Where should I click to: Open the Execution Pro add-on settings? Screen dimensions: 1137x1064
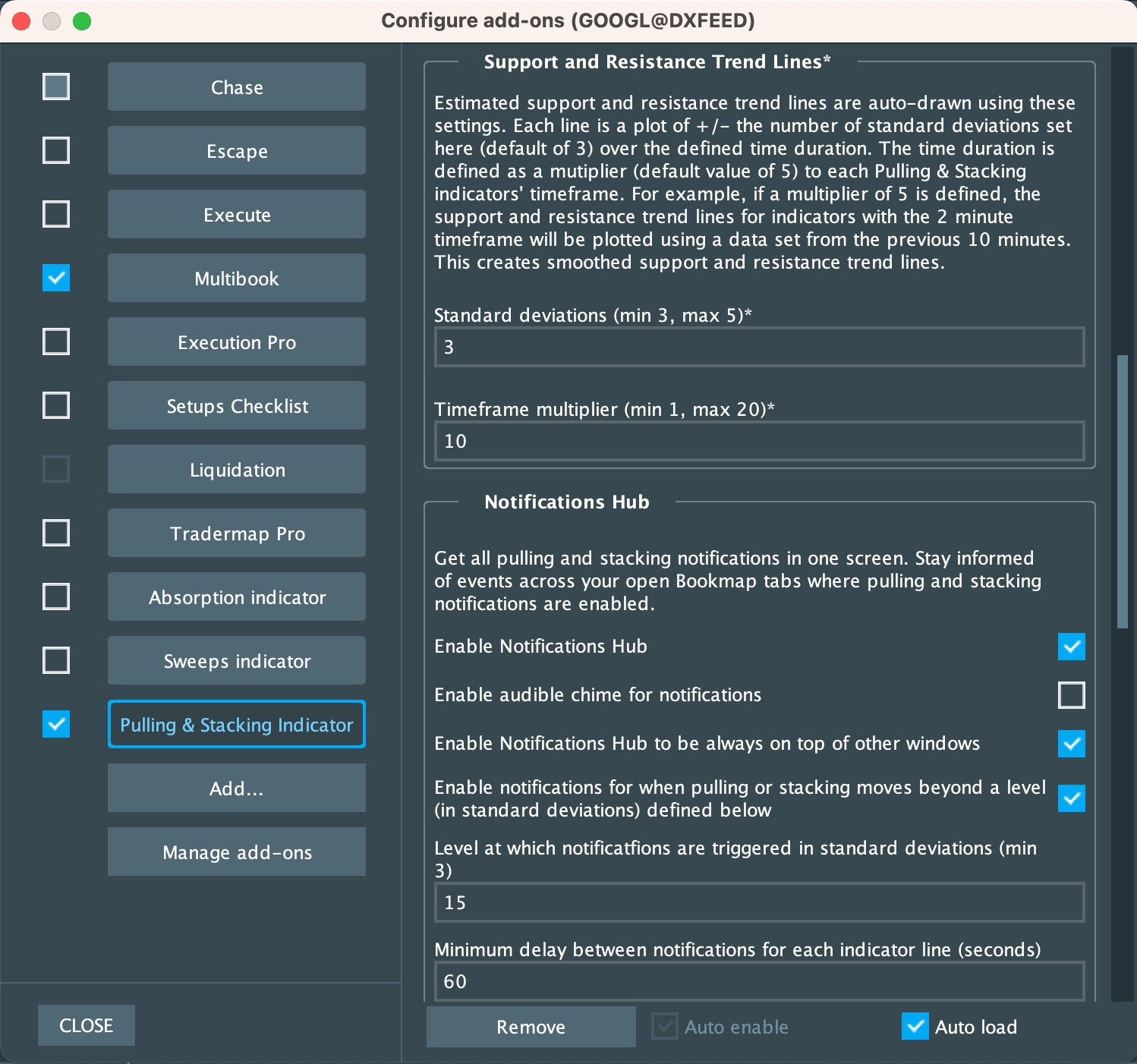[x=237, y=342]
